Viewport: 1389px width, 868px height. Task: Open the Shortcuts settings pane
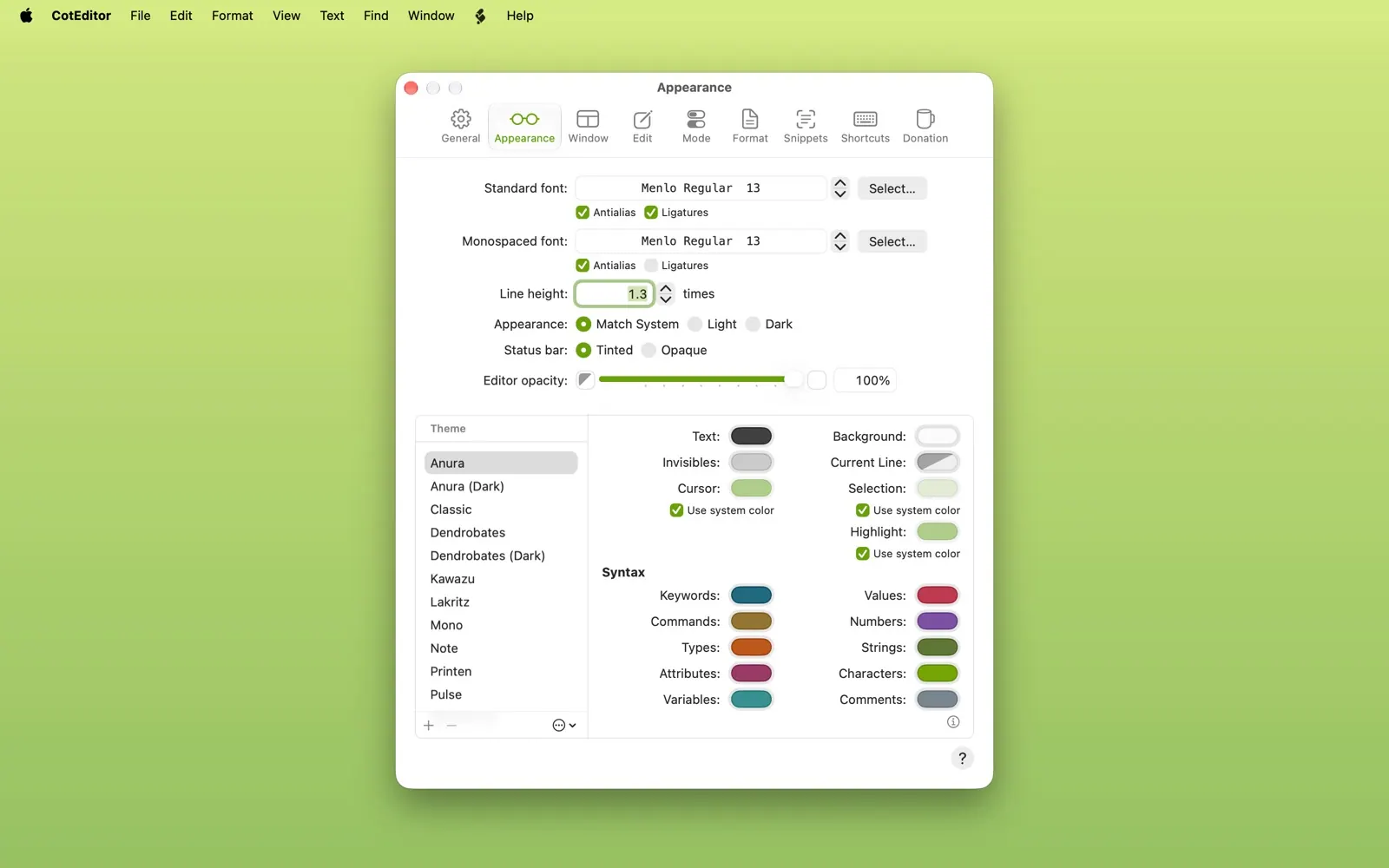tap(866, 126)
